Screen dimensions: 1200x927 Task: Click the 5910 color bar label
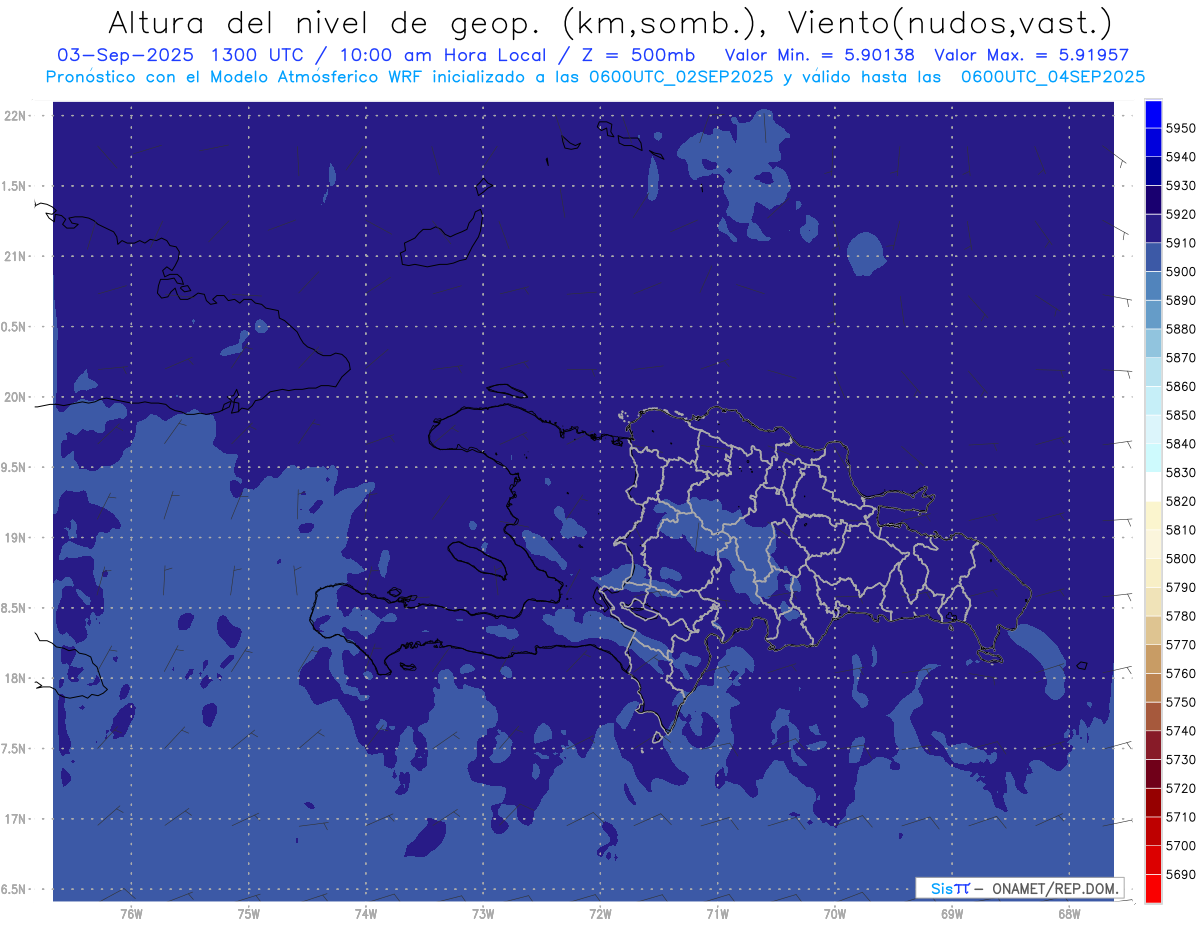(x=1181, y=243)
